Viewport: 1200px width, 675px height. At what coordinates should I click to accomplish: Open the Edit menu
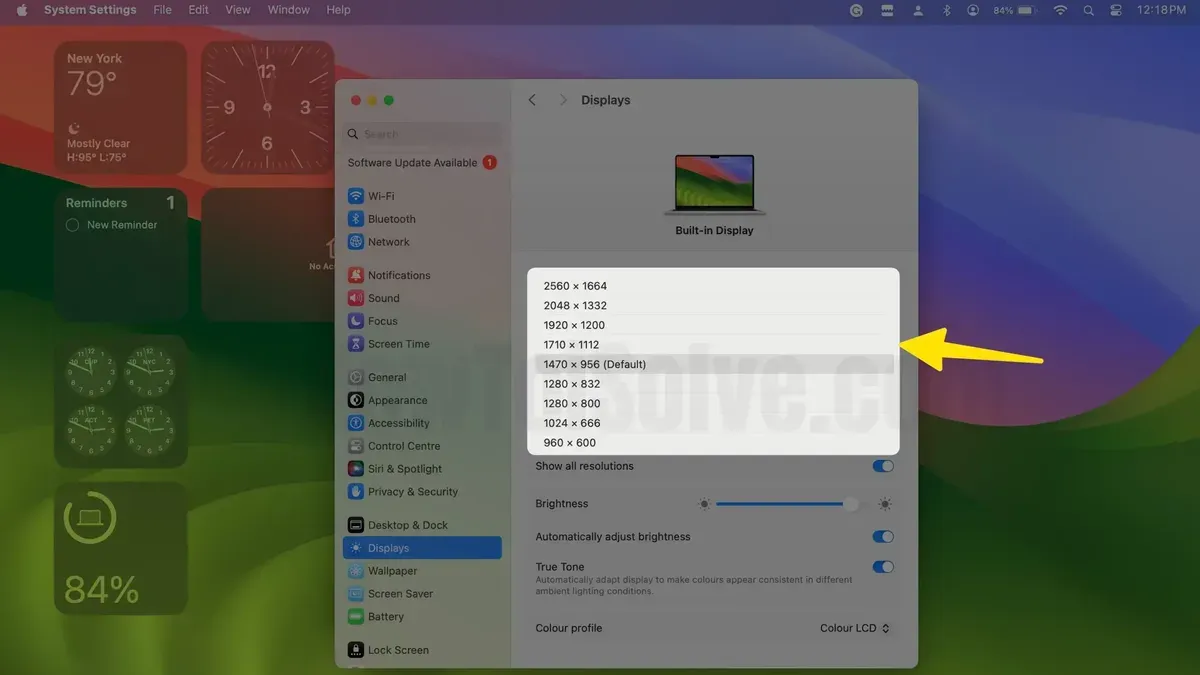pyautogui.click(x=199, y=10)
